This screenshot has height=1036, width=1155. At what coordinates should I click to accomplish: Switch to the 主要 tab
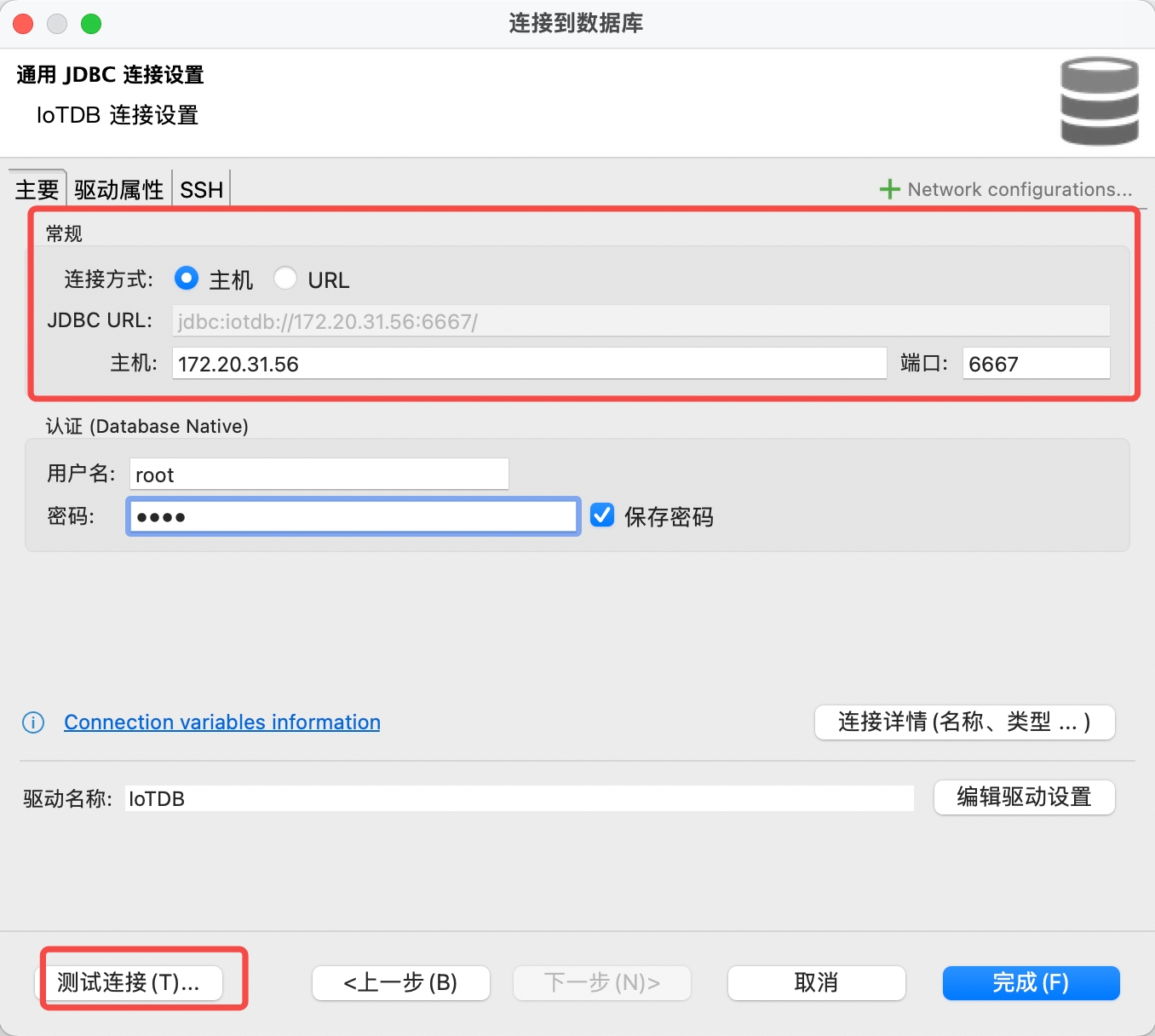point(36,189)
